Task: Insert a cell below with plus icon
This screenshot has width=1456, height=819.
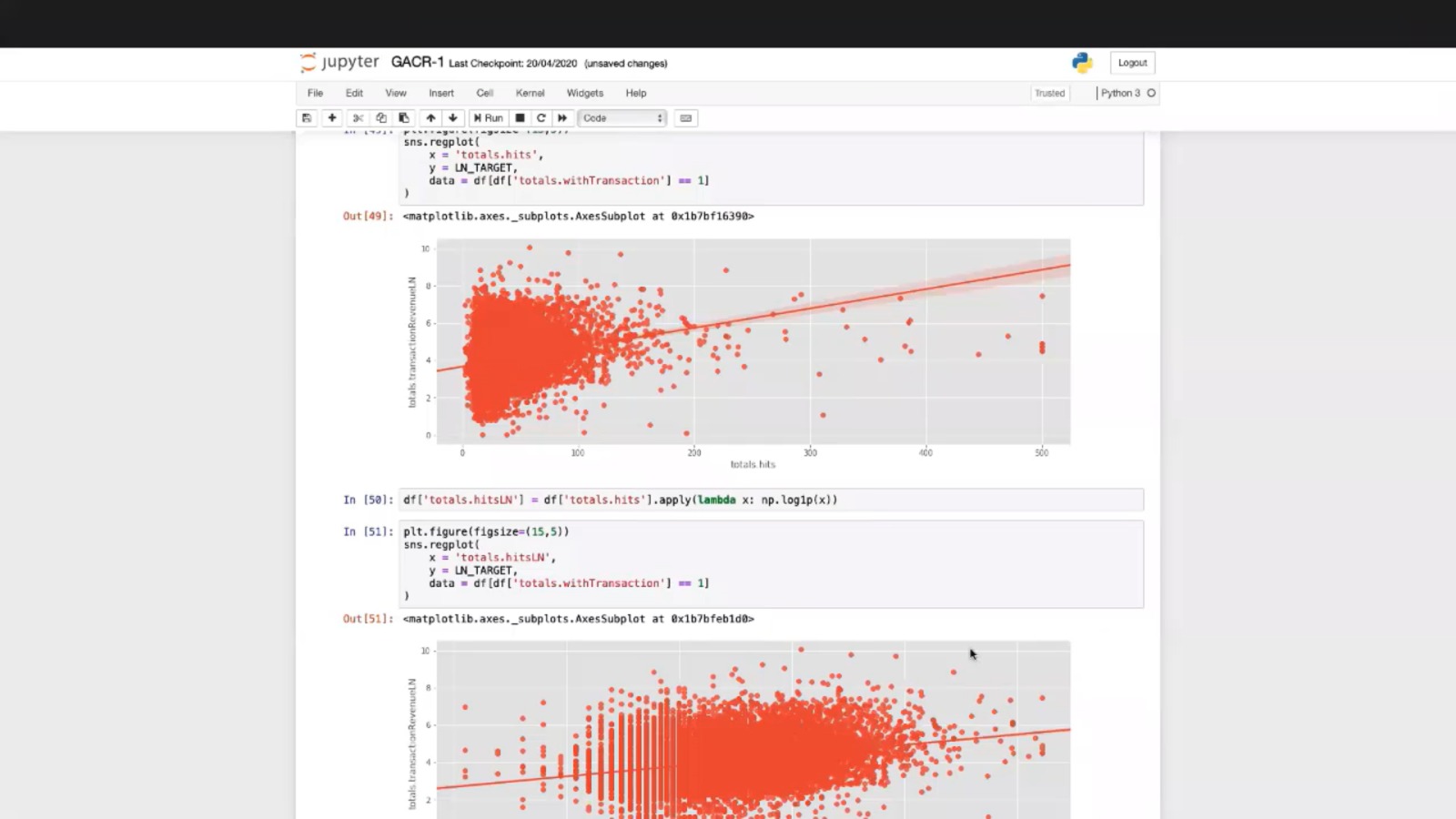Action: click(x=332, y=118)
